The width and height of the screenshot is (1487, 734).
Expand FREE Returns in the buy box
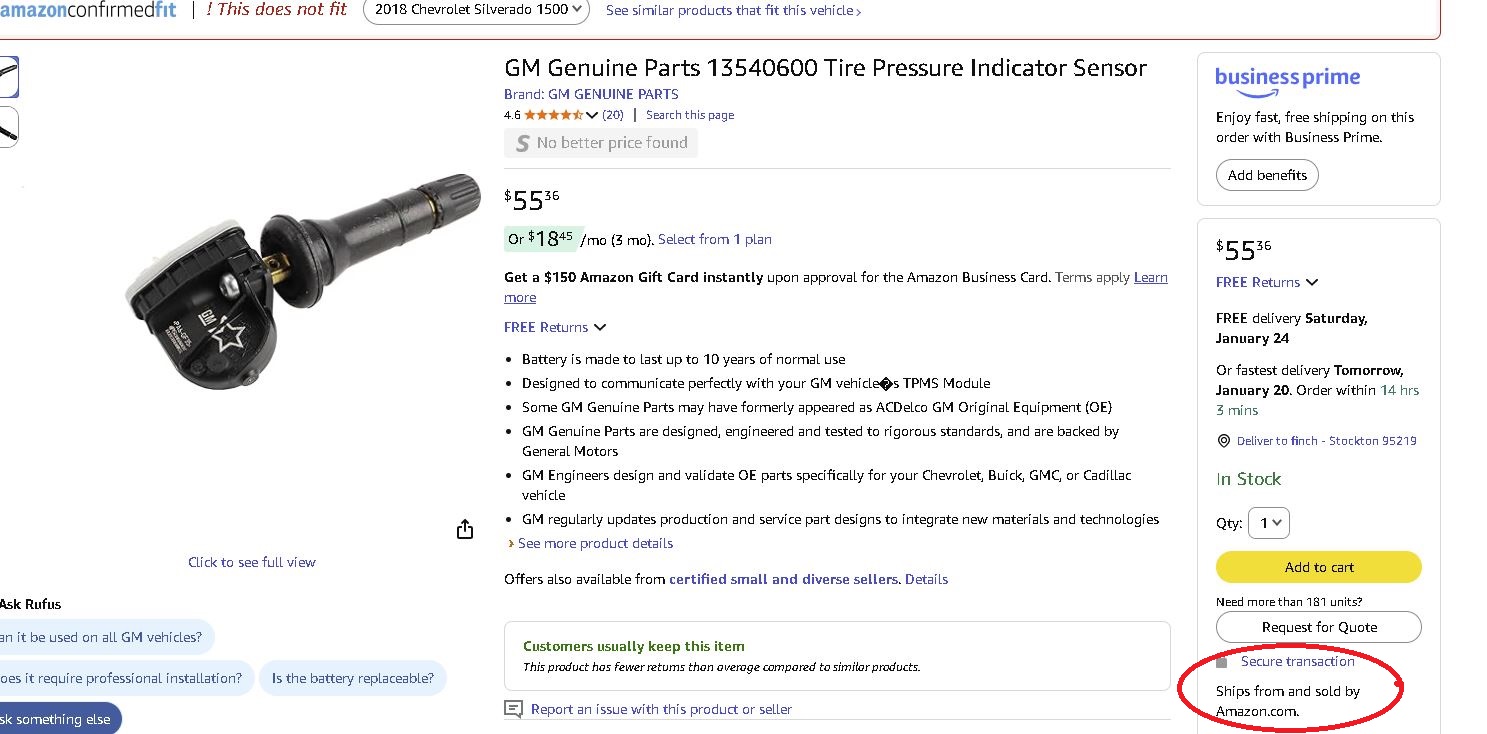point(1267,282)
